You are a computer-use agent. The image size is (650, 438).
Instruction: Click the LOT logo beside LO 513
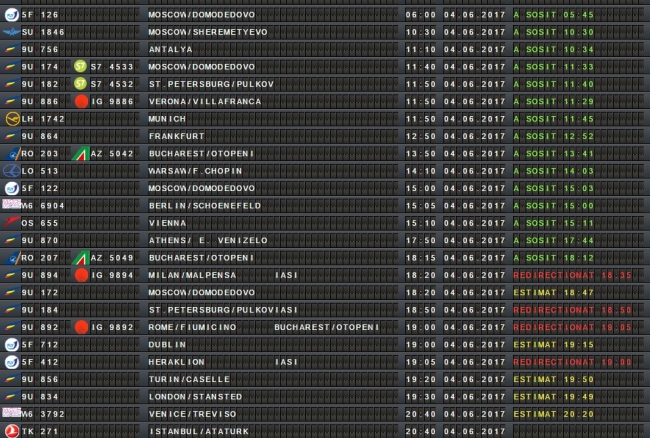11,171
